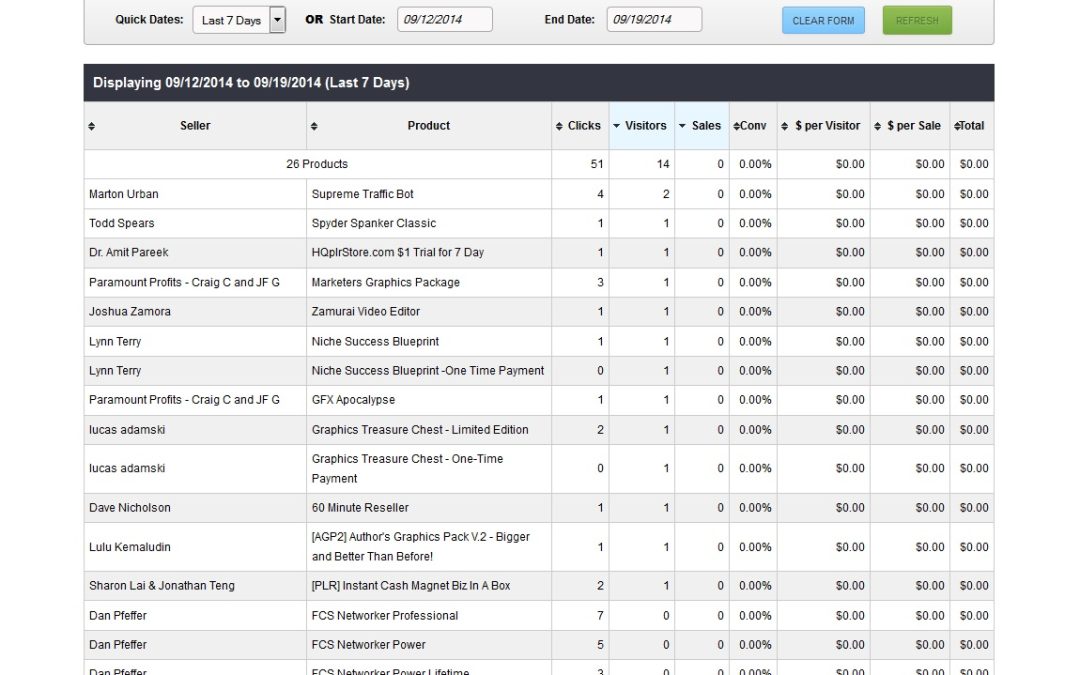Open the Quick Dates dropdown arrow

(x=277, y=20)
